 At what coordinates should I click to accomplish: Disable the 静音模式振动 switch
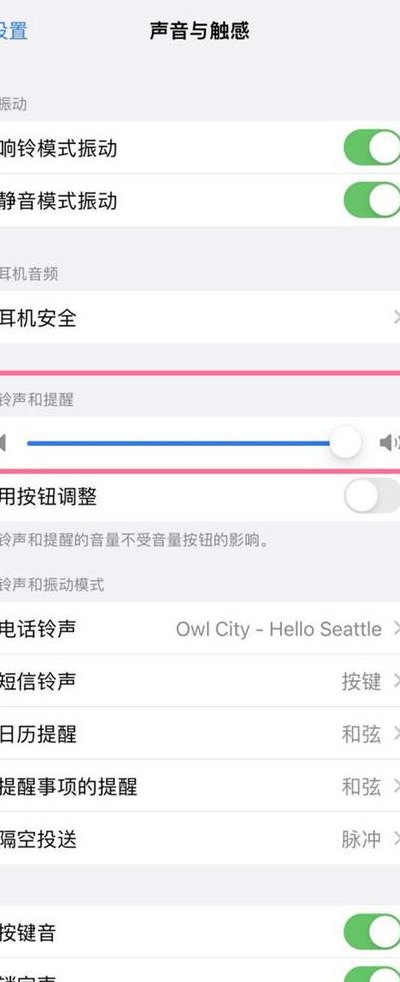(372, 200)
